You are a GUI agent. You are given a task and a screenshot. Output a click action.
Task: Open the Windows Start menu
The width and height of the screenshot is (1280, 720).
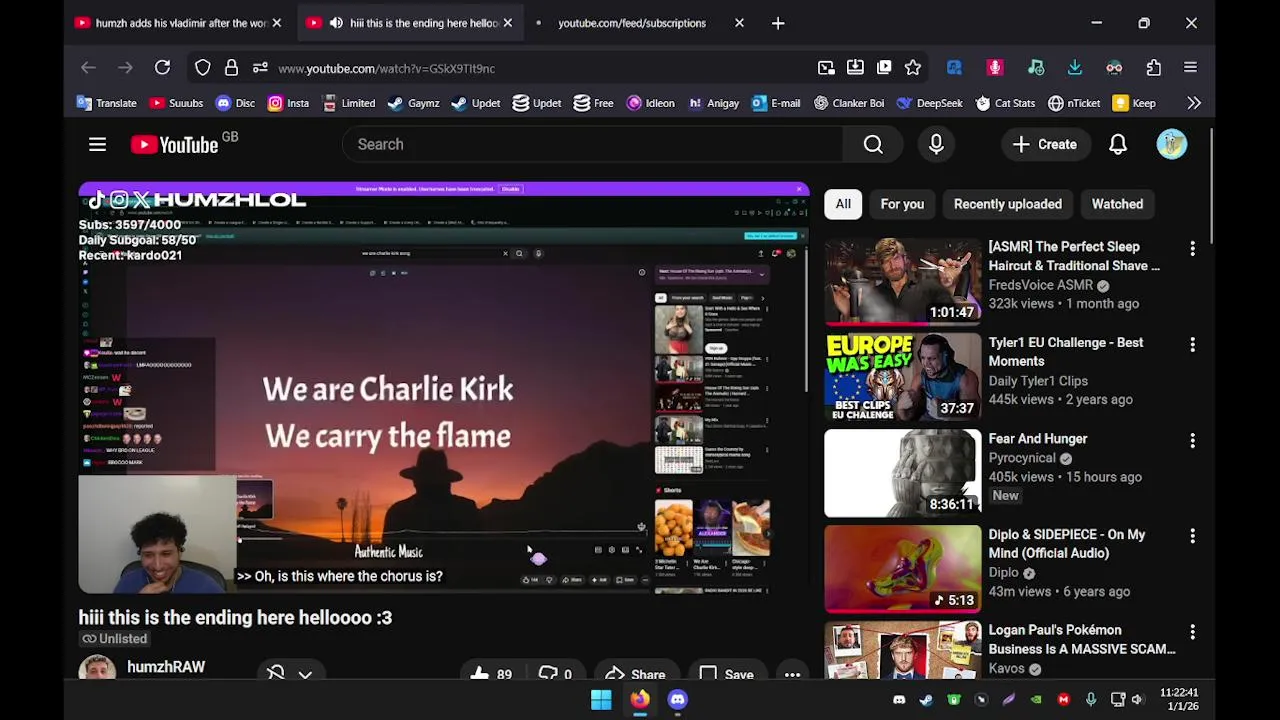coord(601,700)
